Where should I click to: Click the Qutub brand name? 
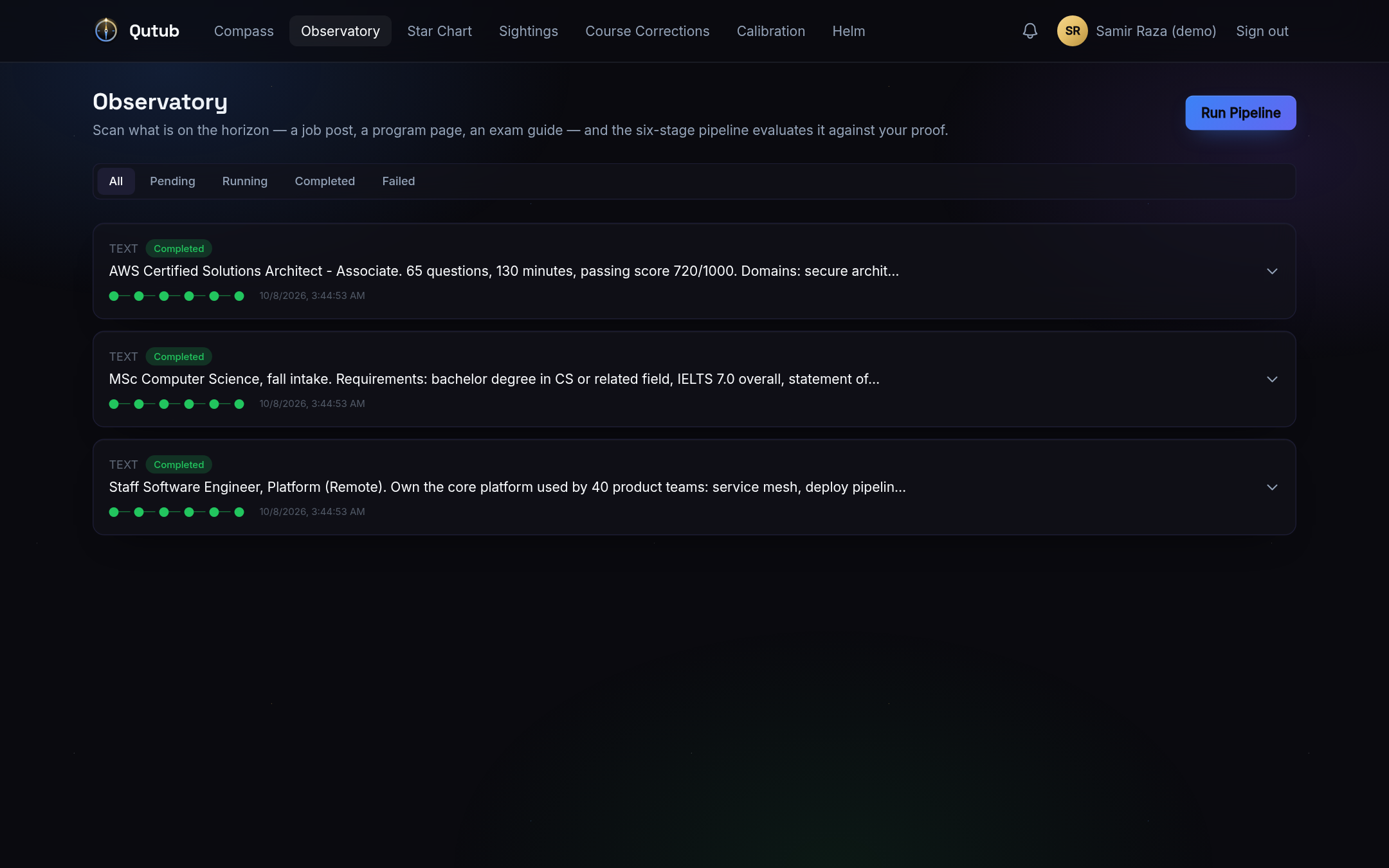[x=154, y=31]
